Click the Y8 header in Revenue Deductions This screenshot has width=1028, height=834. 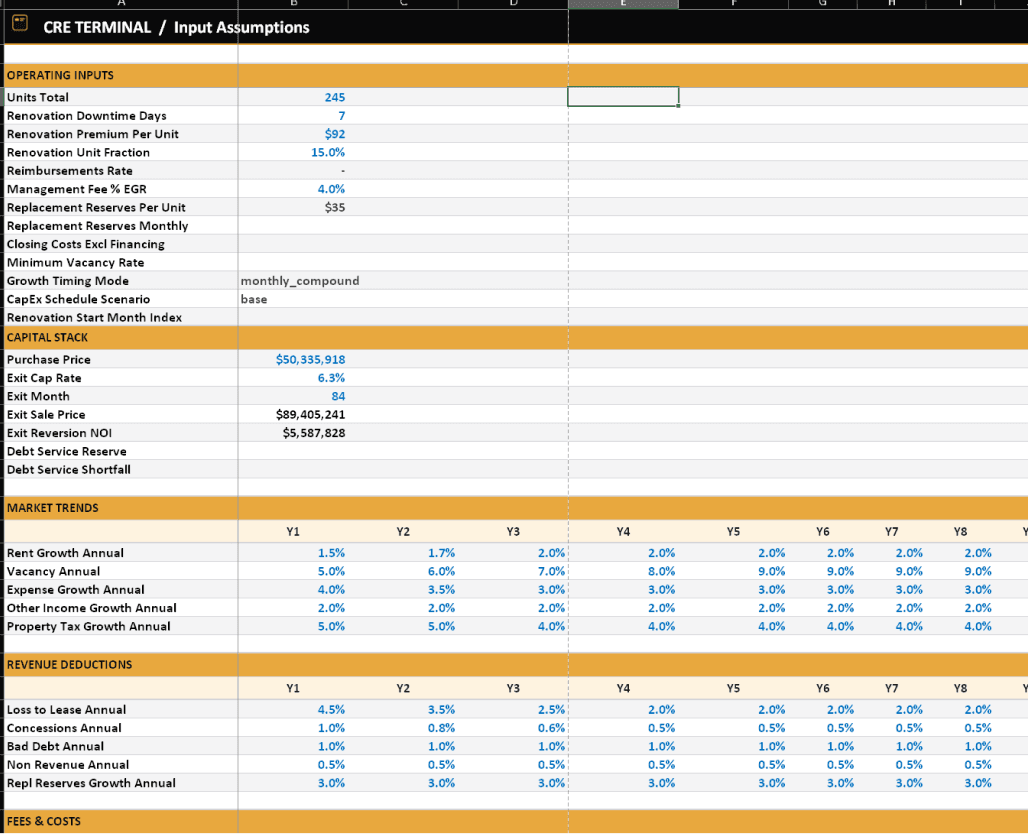click(960, 688)
